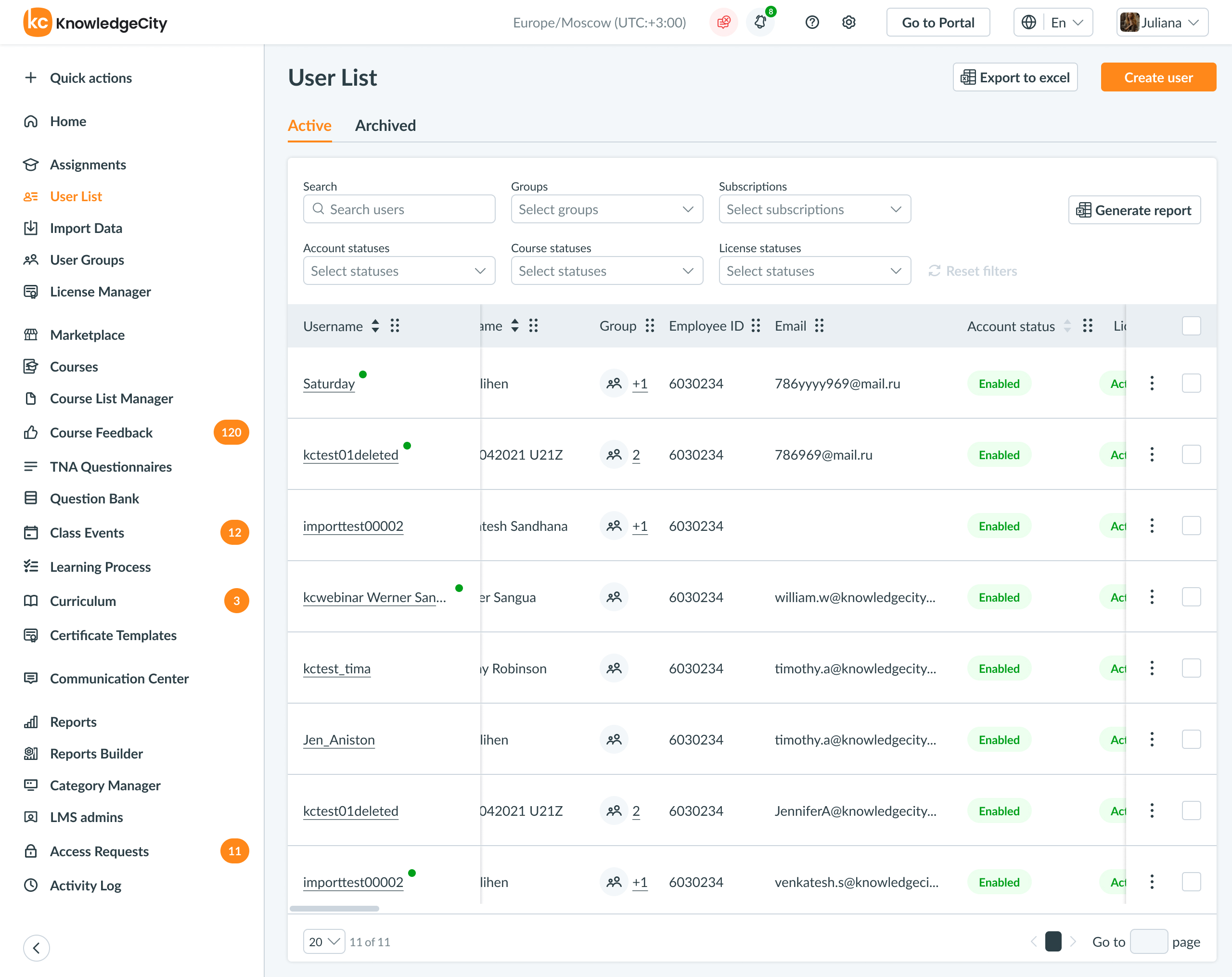
Task: Select the Marketplace sidebar item
Action: [x=88, y=335]
